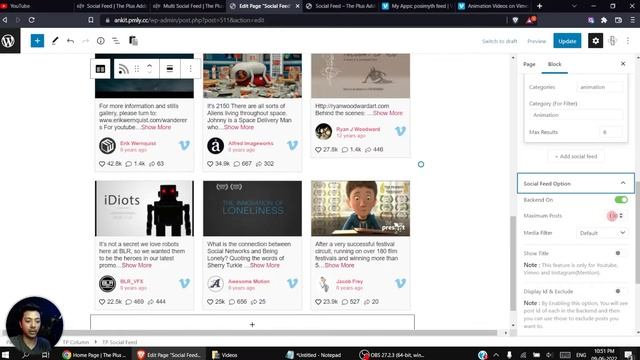This screenshot has height=360, width=640.
Task: Click the block move up/down arrows
Action: coord(149,69)
